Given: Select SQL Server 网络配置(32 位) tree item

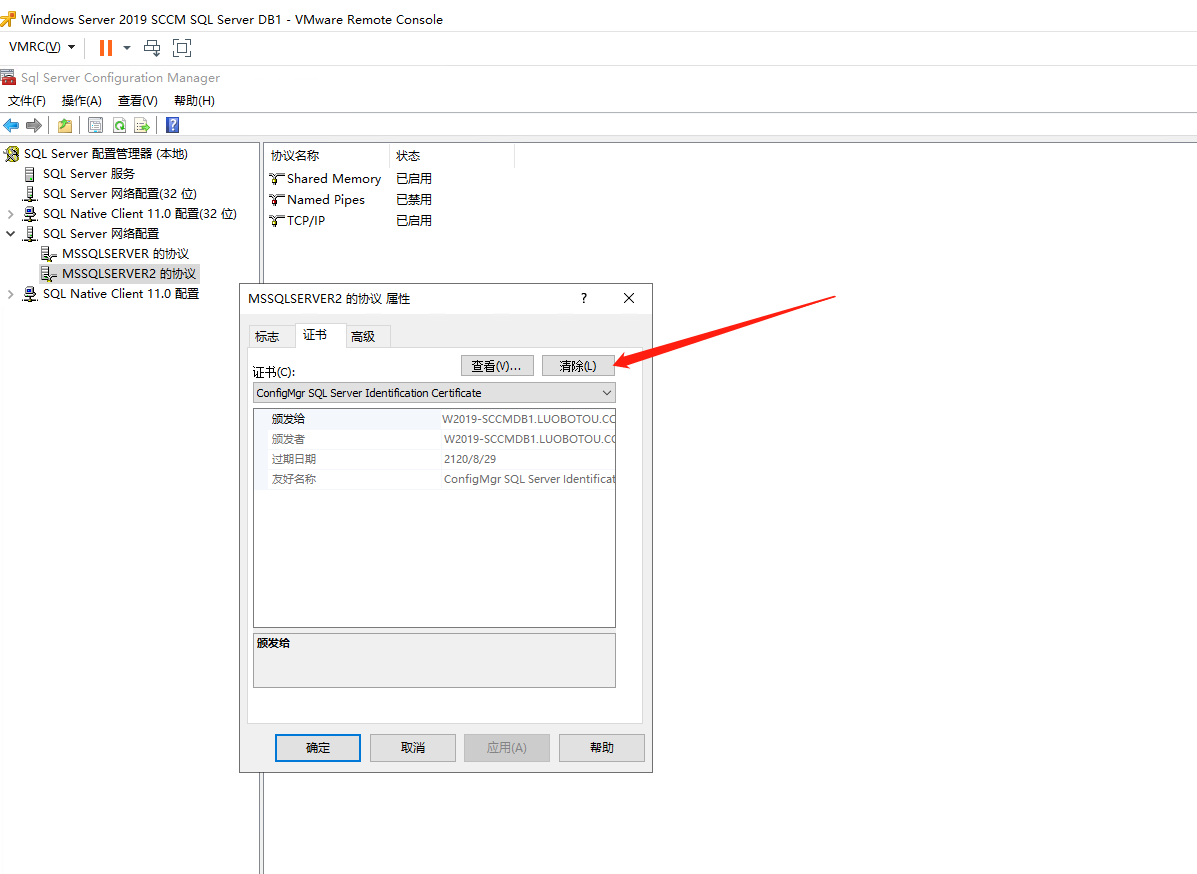Looking at the screenshot, I should 119,194.
